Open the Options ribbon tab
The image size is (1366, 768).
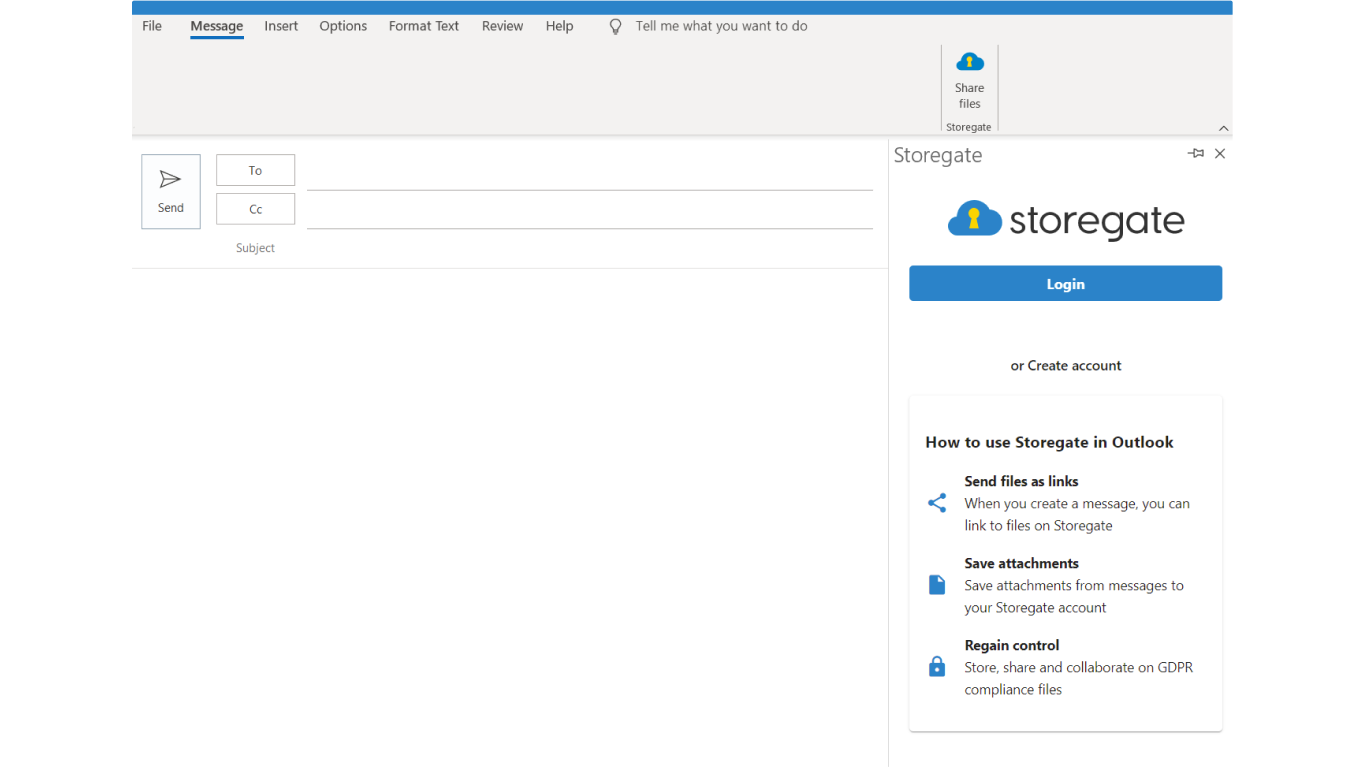point(343,26)
